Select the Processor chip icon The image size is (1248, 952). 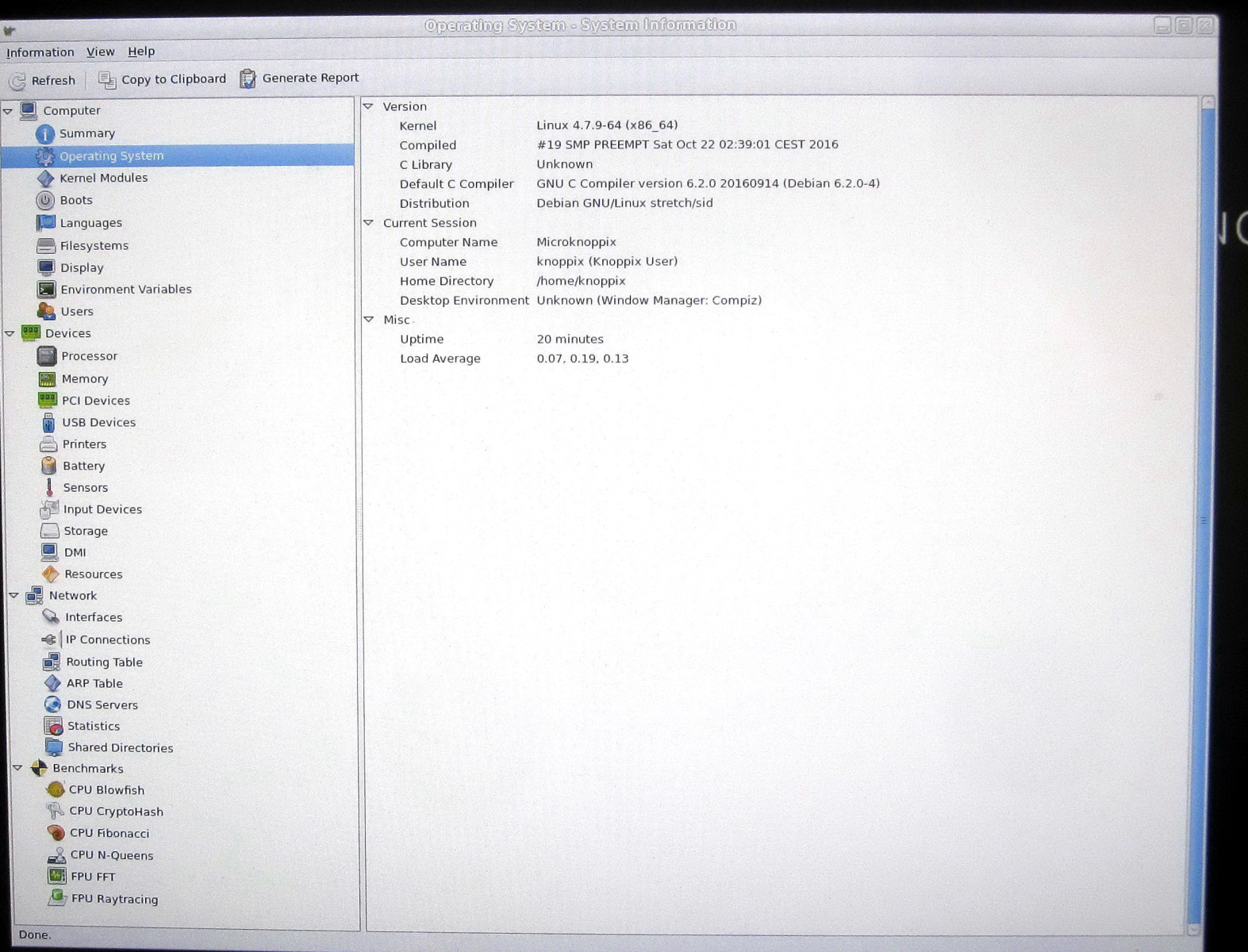48,356
